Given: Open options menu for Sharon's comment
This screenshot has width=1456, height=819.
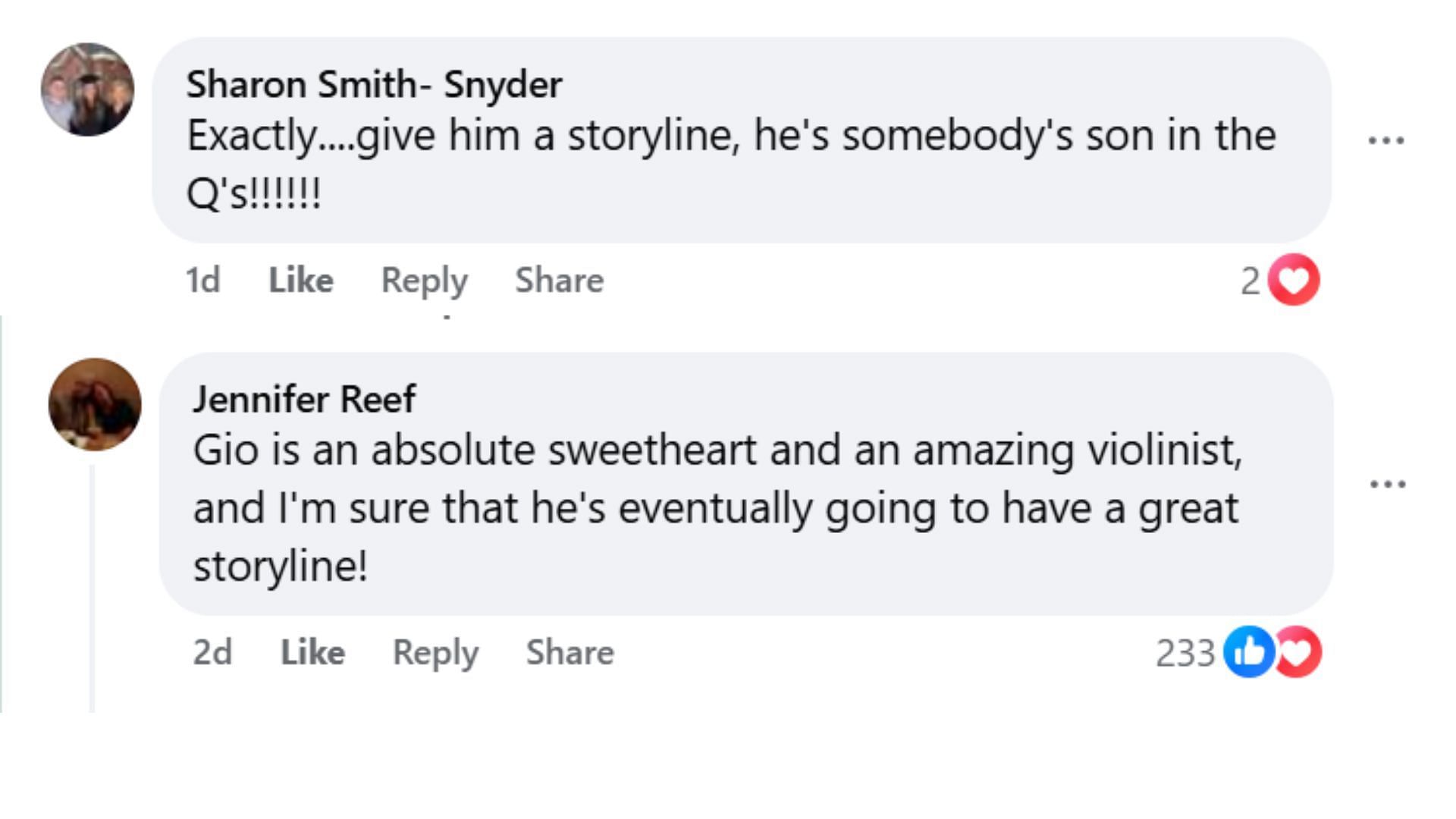Looking at the screenshot, I should 1386,140.
